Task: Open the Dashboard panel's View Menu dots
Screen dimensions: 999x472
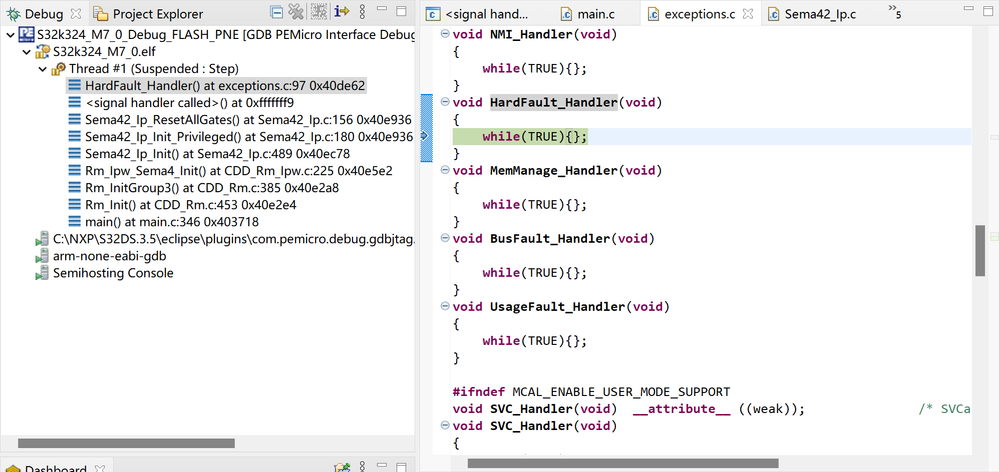Action: [363, 468]
